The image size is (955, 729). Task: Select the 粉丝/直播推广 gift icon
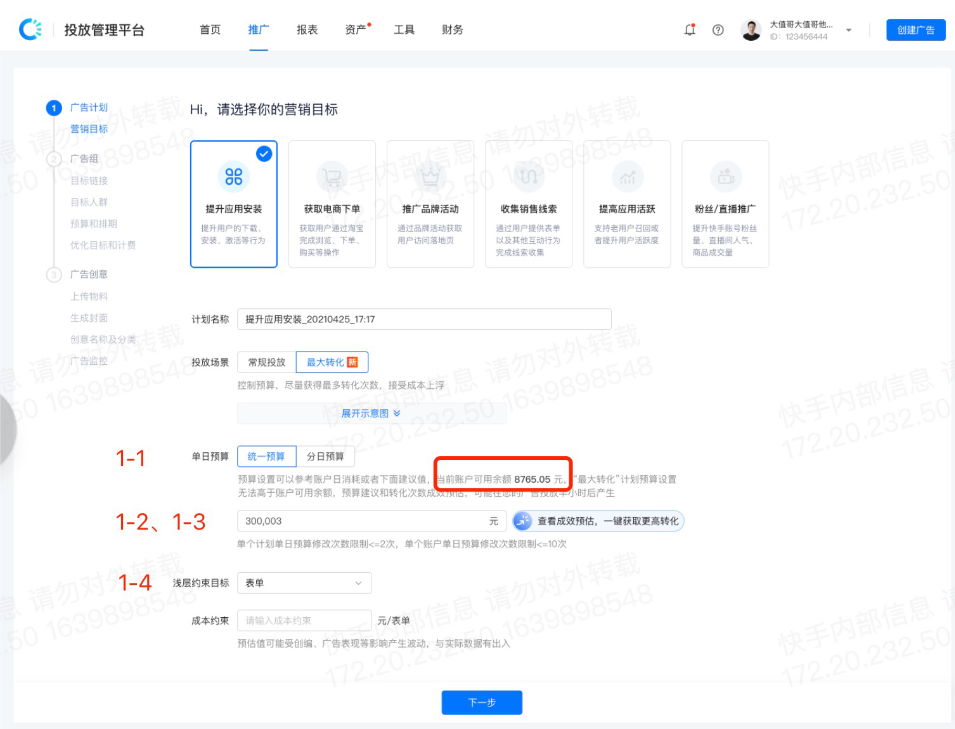point(724,177)
